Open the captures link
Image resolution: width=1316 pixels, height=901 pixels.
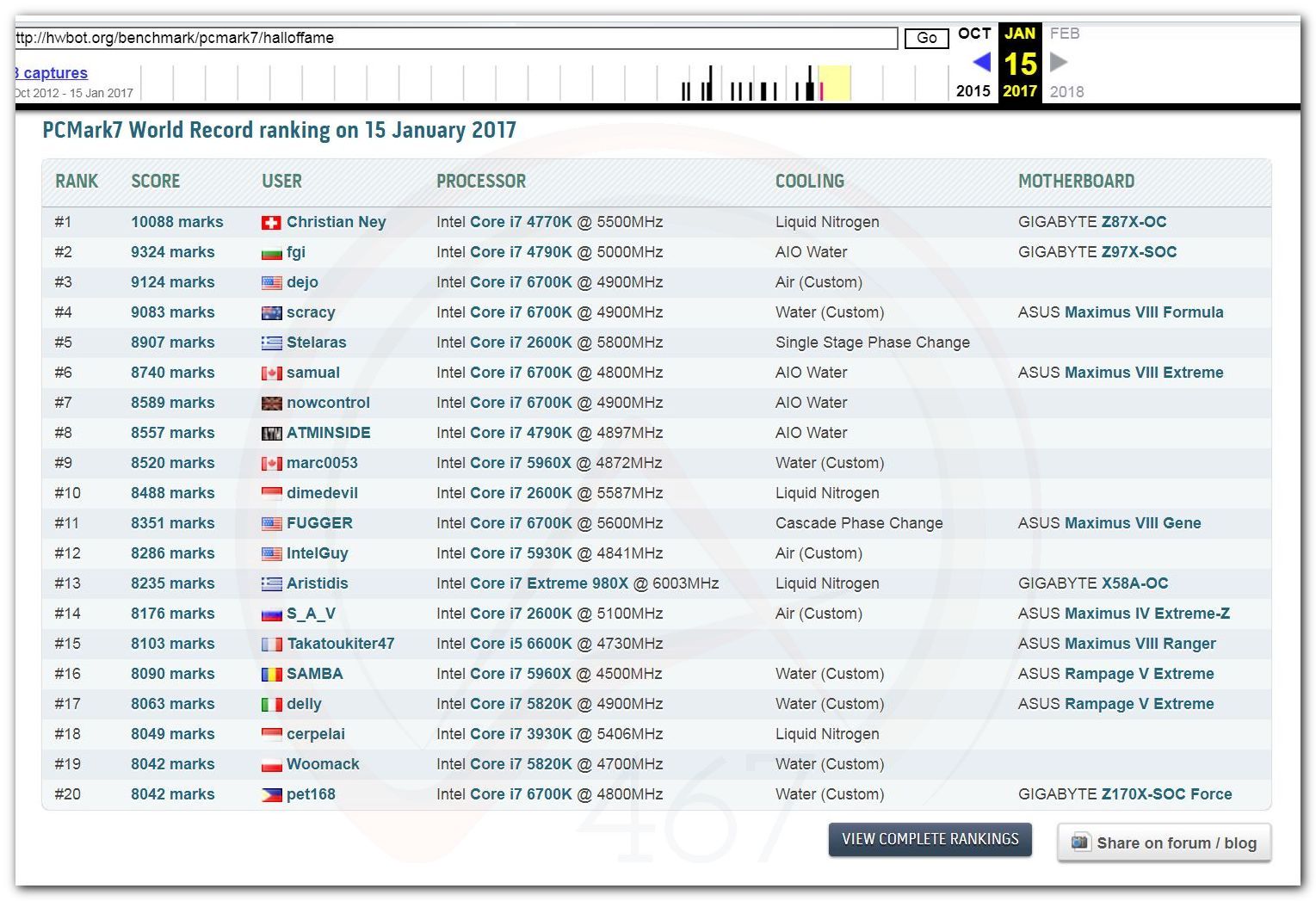54,73
